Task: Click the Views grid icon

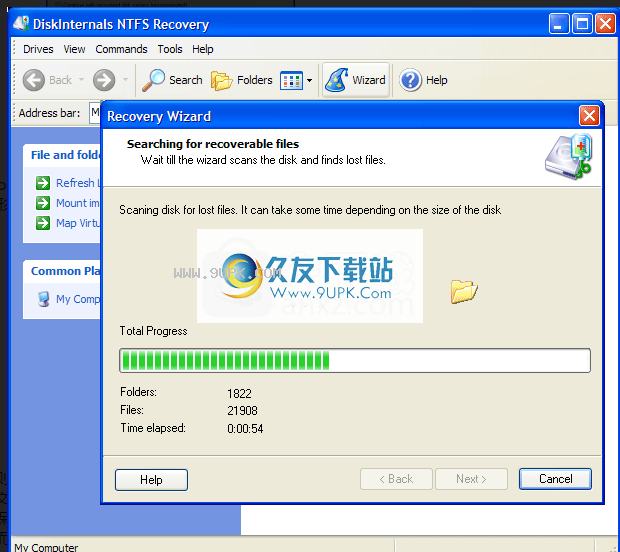Action: (291, 81)
